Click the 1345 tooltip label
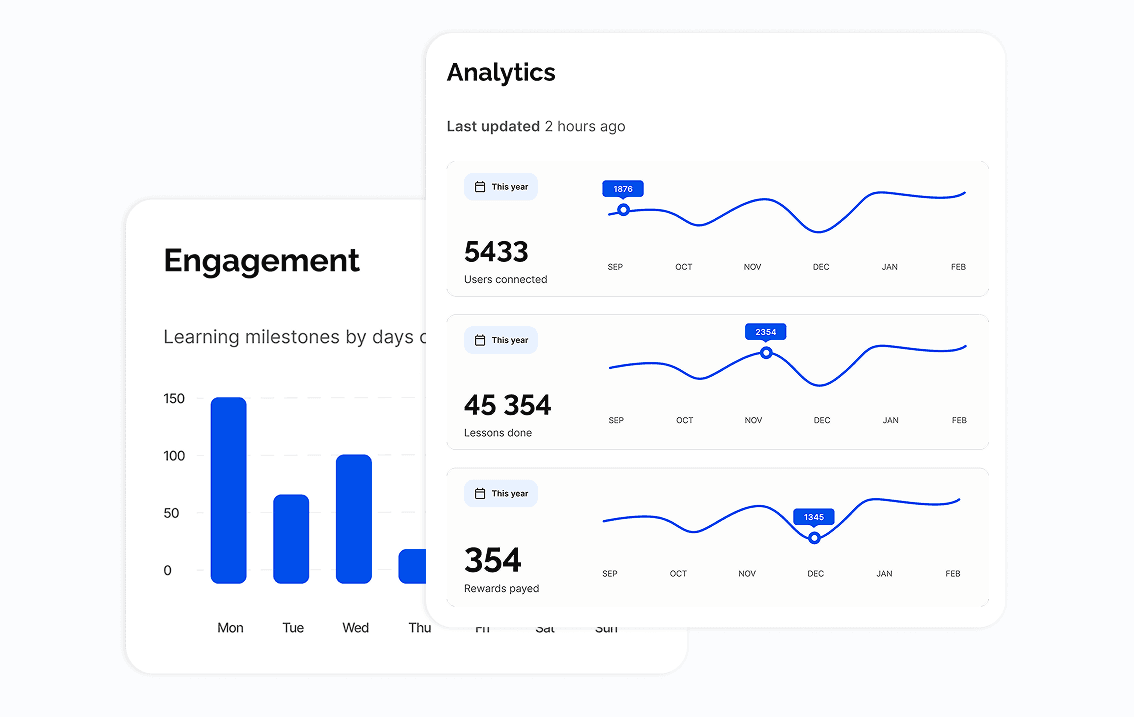 click(814, 517)
